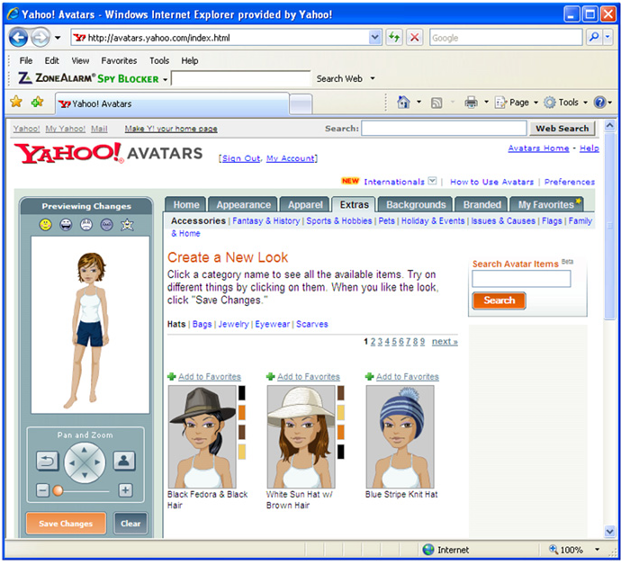Screen dimensions: 621x565
Task: Open the Favorites menu
Action: [x=119, y=61]
